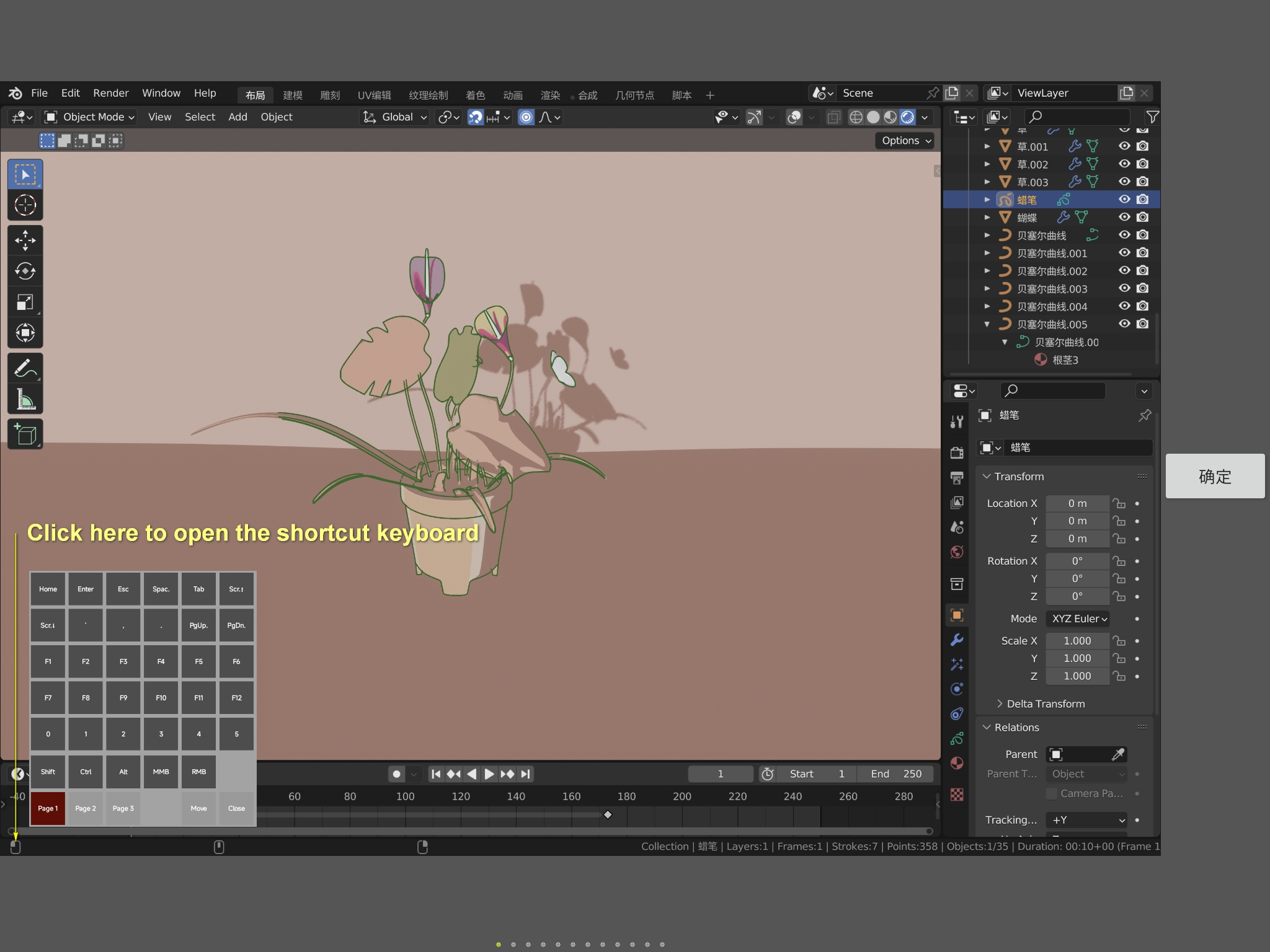
Task: Open the Render menu
Action: (x=110, y=93)
